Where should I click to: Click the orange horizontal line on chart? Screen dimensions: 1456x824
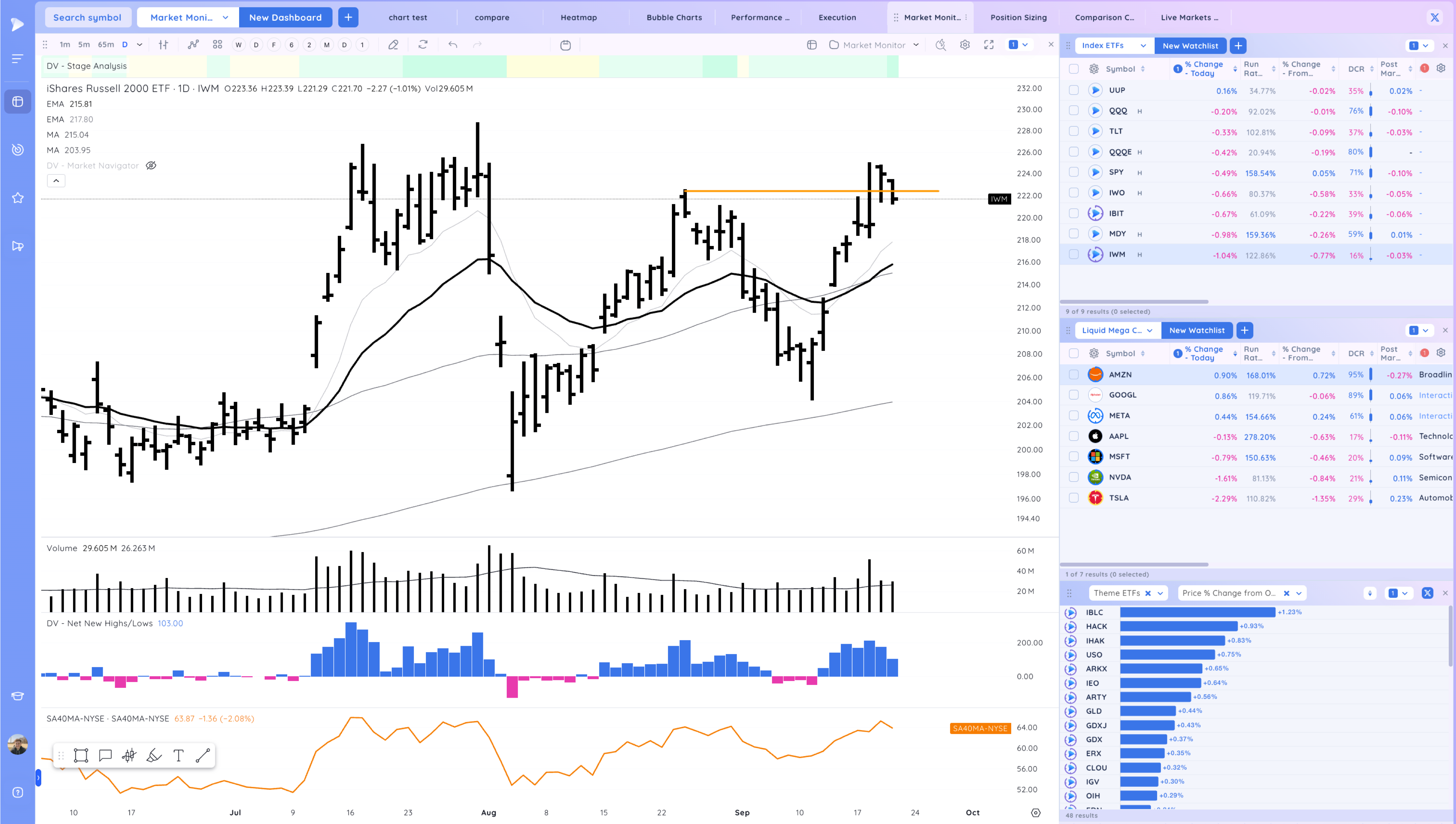click(792, 191)
